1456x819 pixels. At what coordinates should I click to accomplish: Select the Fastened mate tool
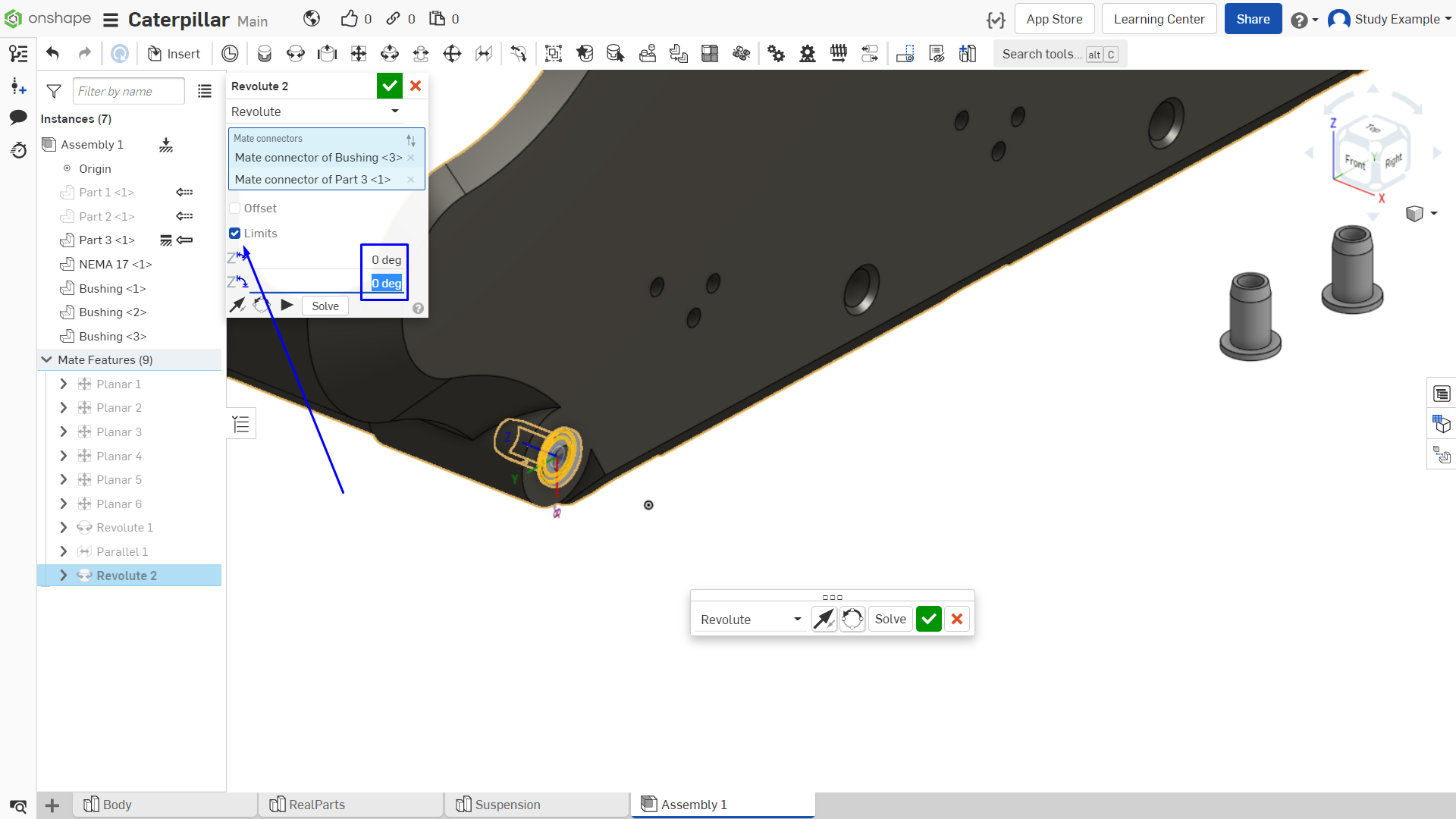tap(265, 53)
